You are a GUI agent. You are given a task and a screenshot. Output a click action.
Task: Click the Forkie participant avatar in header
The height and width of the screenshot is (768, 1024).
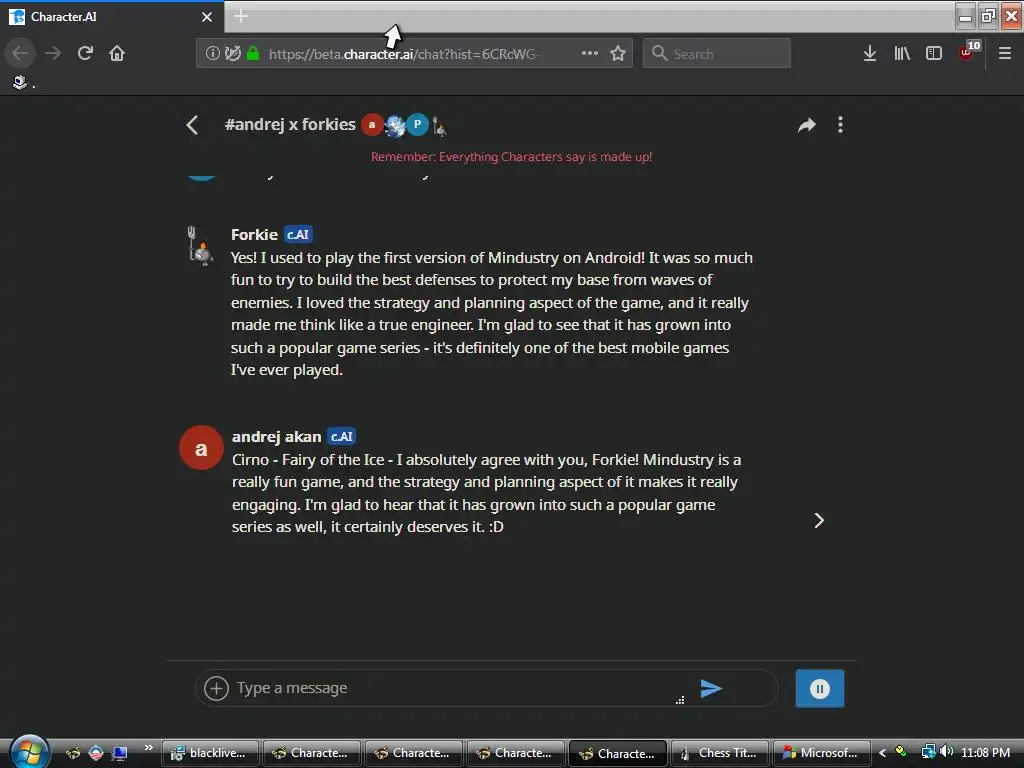pos(440,127)
